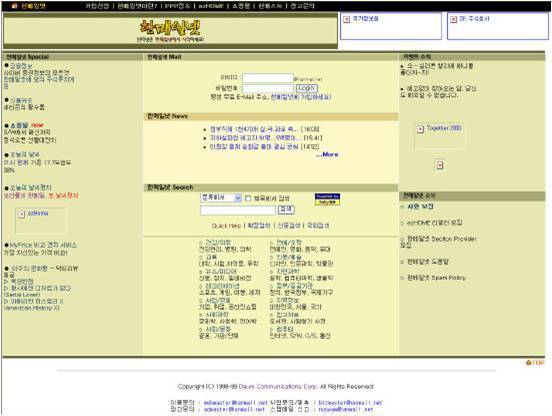Open the broken image in the top-right banner
Viewport: 552px width, 416px height.
454,19
